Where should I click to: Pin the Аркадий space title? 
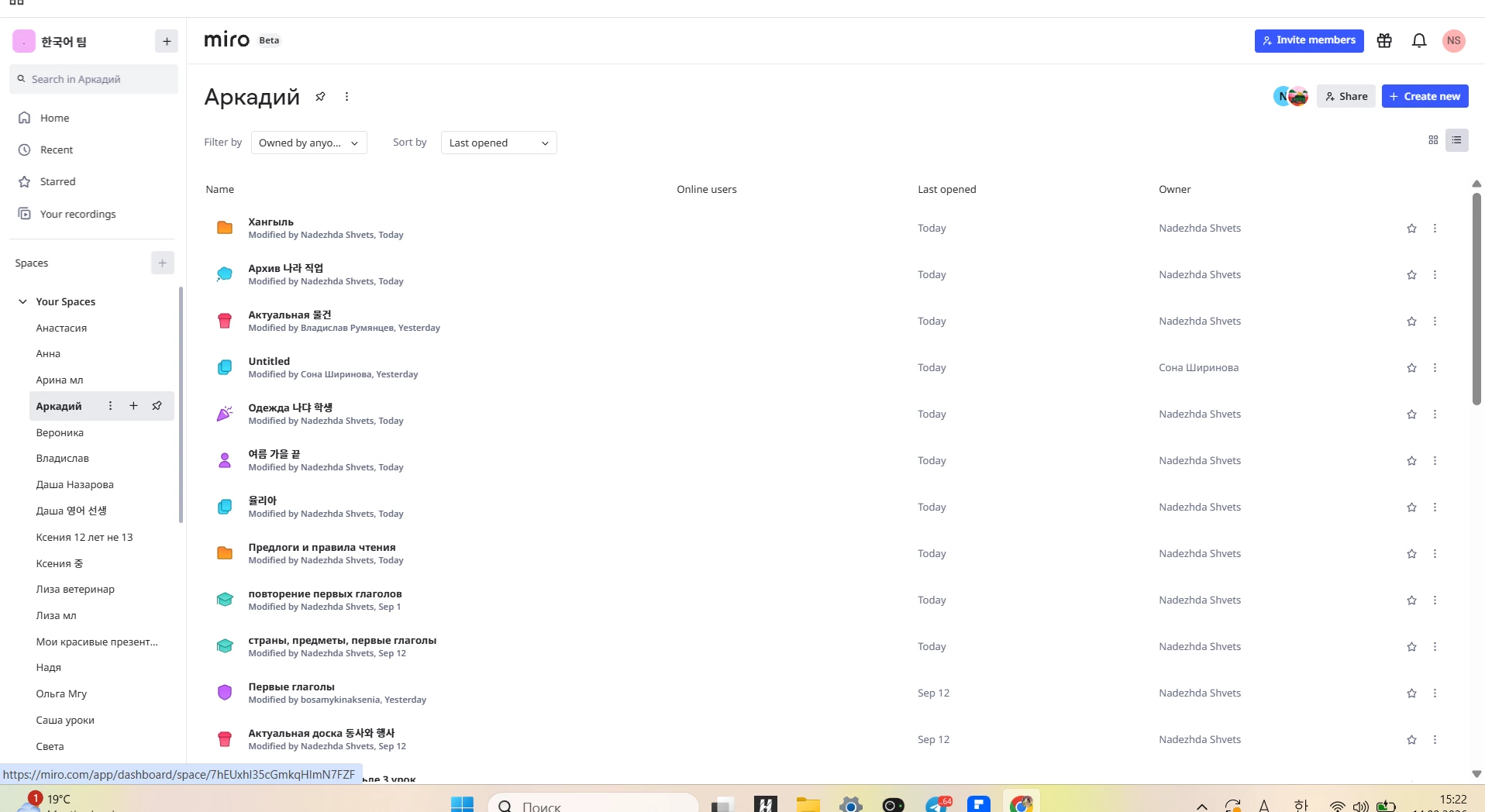(x=320, y=97)
